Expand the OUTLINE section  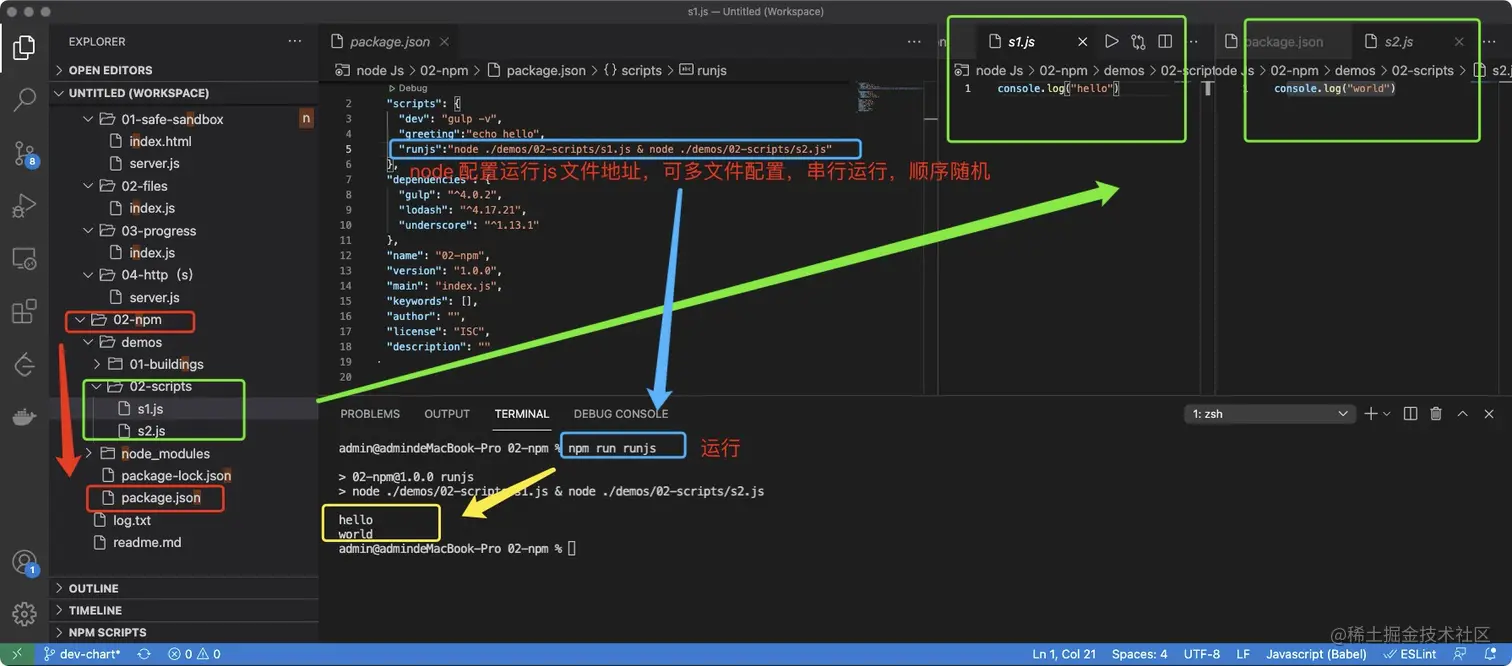point(184,588)
